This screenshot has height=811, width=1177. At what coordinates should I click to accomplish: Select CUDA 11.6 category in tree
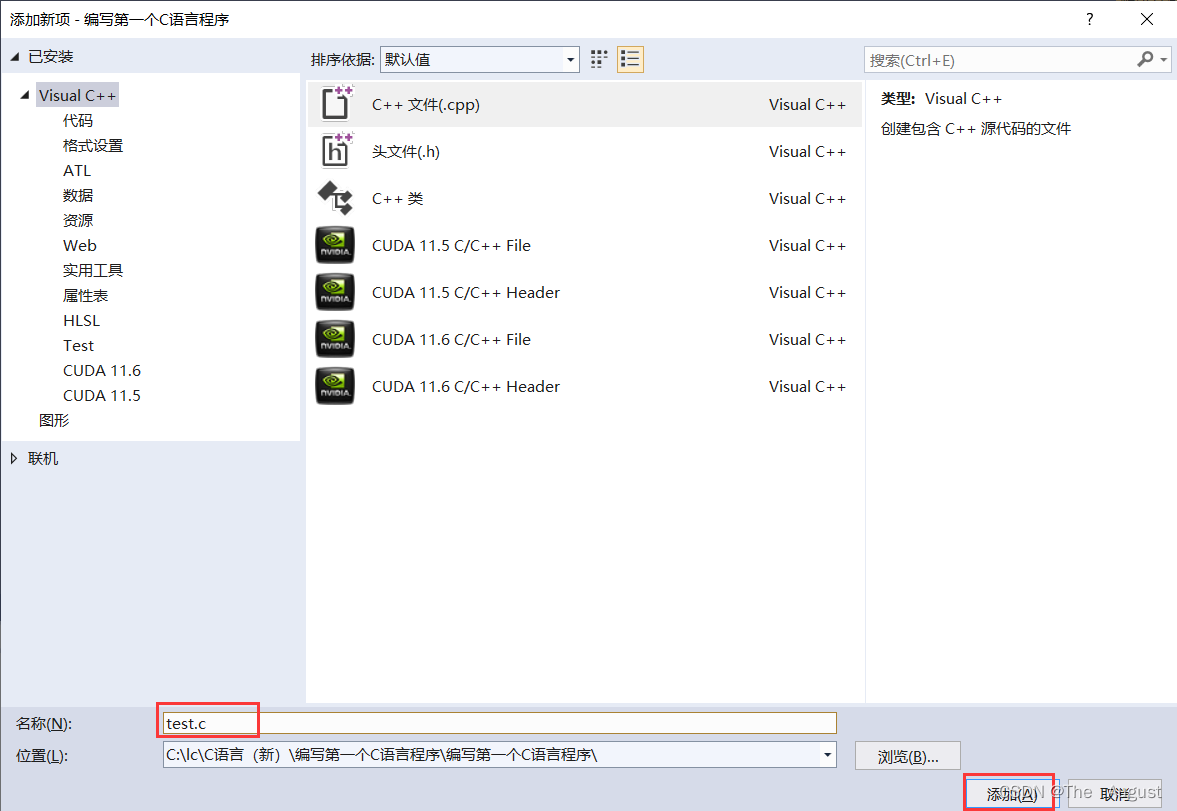(102, 370)
